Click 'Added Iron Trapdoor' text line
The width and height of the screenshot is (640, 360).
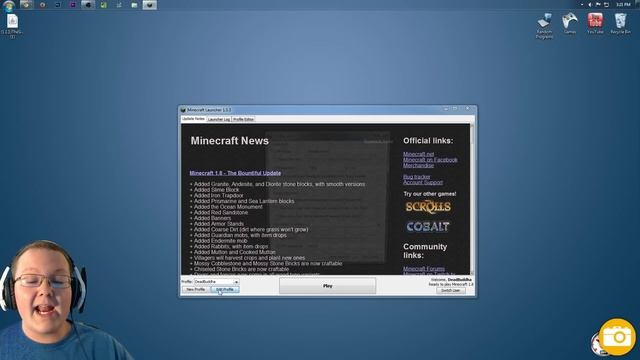click(218, 196)
